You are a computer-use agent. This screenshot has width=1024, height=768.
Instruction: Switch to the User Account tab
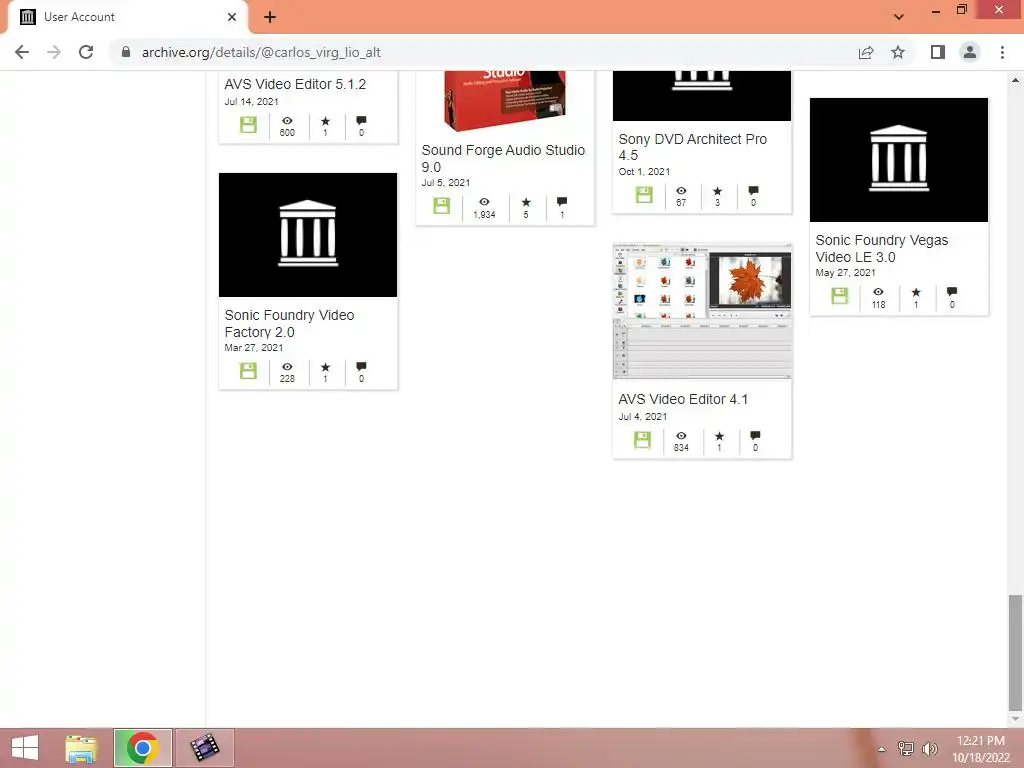pyautogui.click(x=127, y=17)
